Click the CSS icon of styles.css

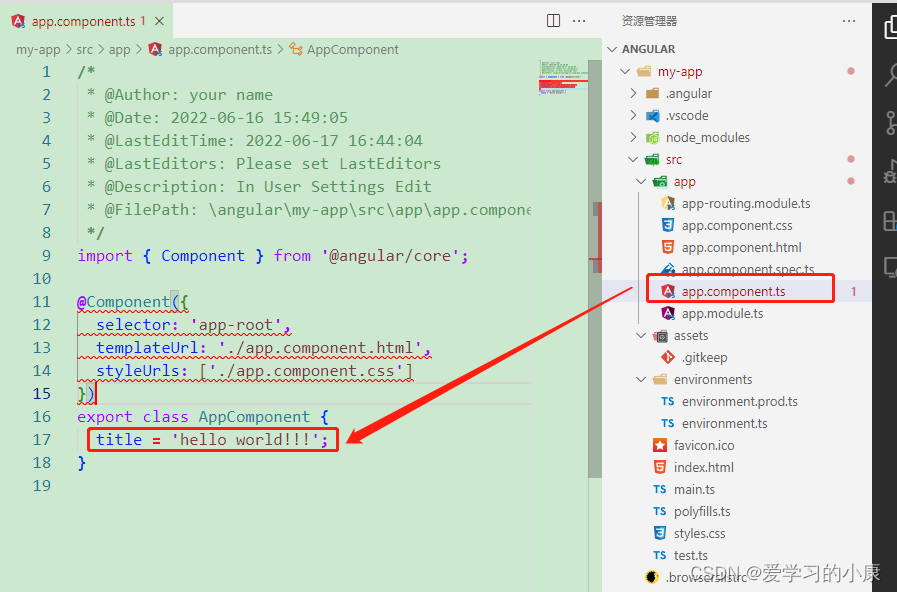tap(660, 533)
